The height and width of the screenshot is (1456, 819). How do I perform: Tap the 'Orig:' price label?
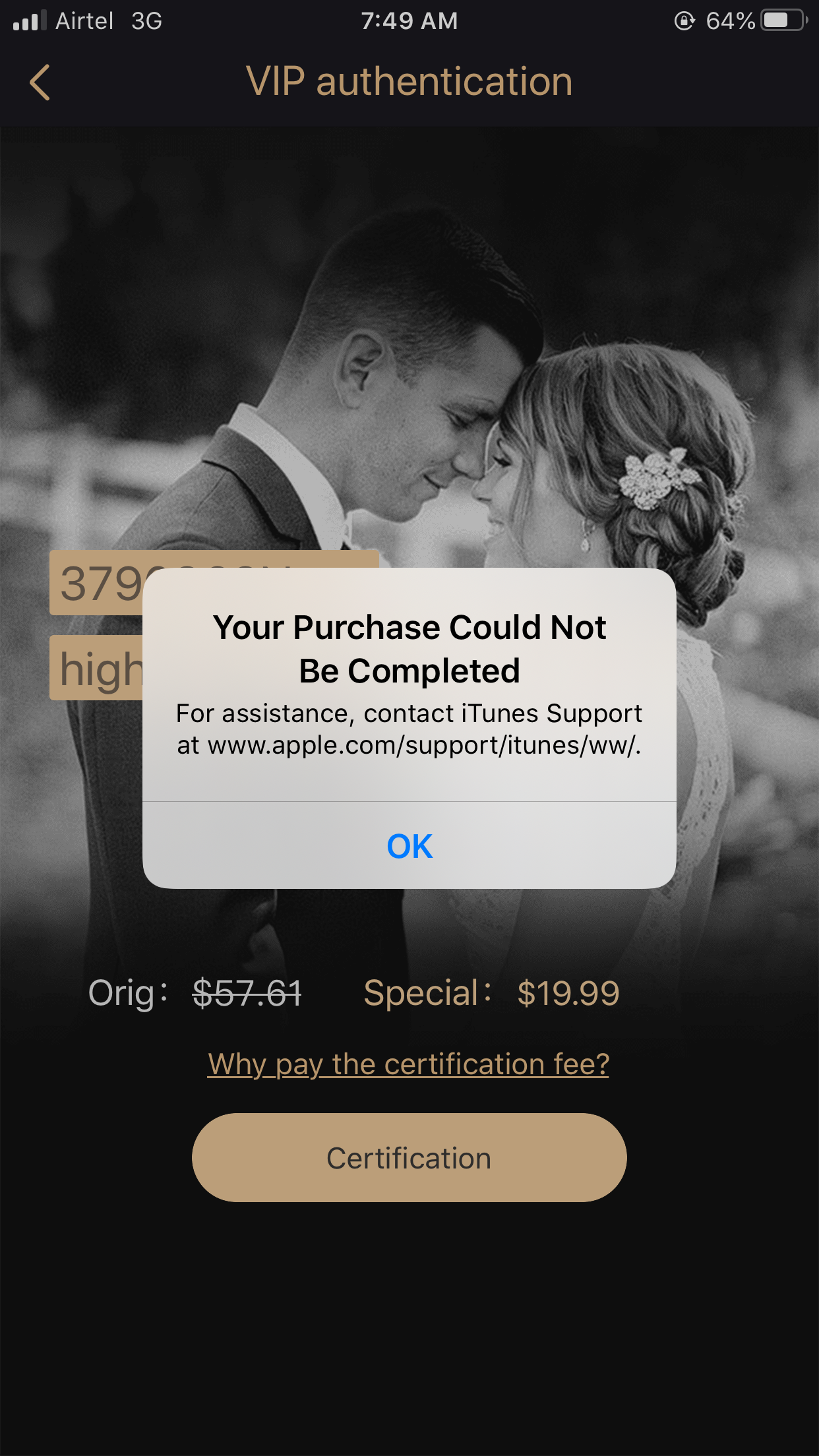(129, 993)
